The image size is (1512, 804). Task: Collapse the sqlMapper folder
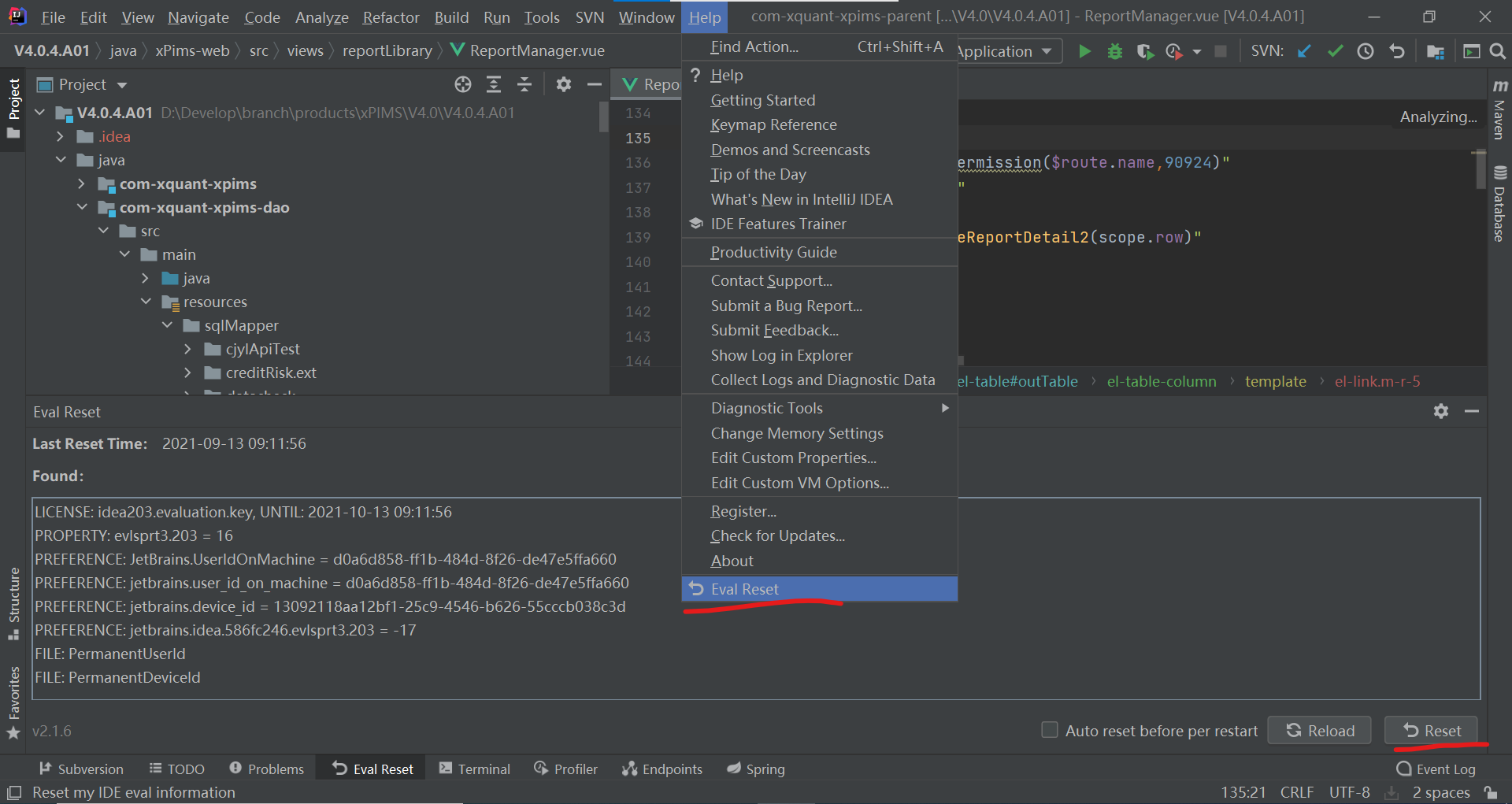tap(167, 325)
